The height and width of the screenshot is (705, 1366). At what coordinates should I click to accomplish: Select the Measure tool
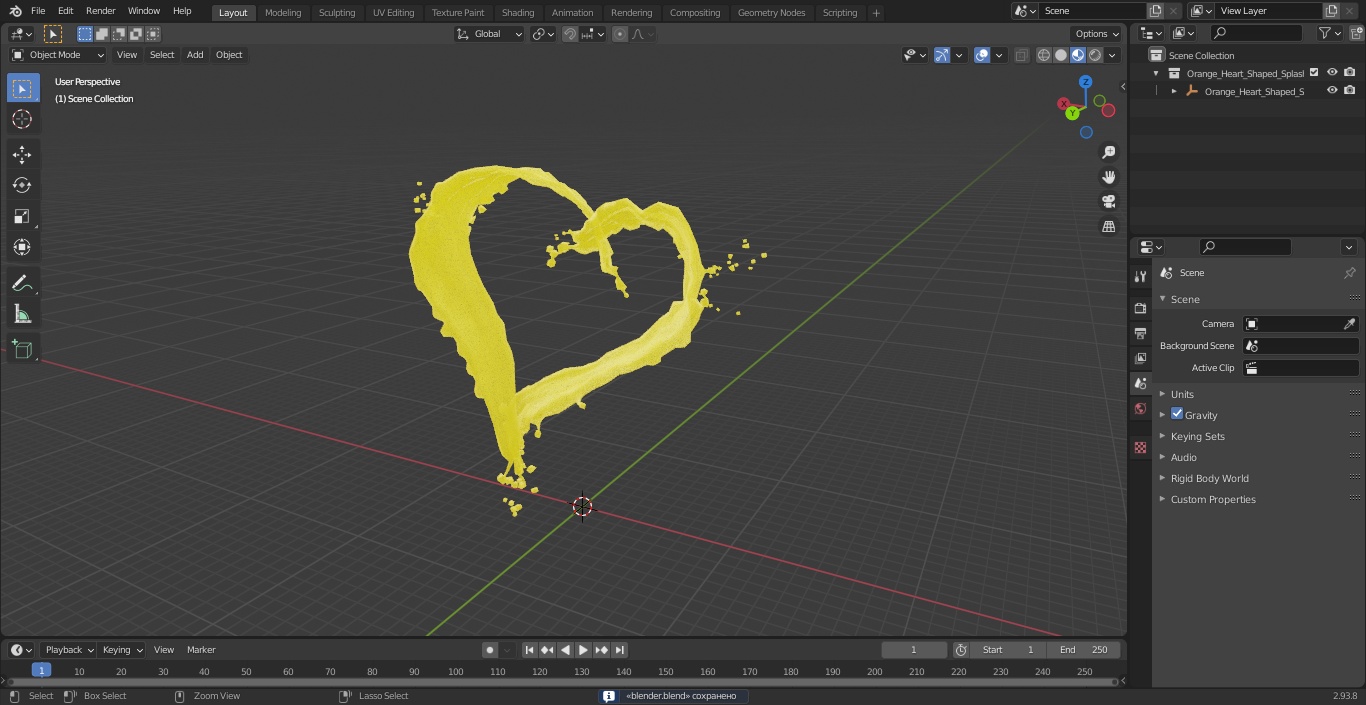tap(22, 314)
